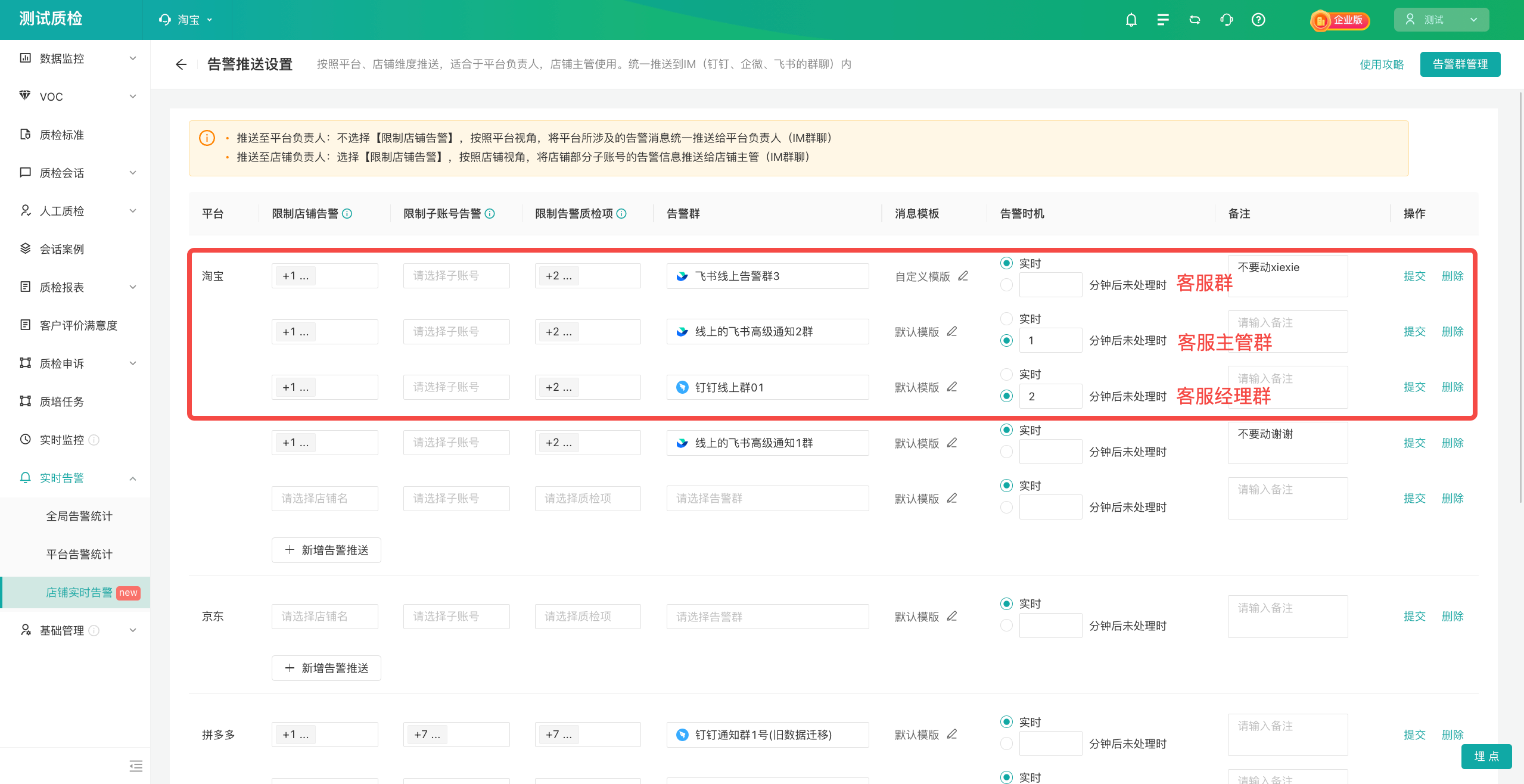
Task: Click the 告警群管理 button
Action: [1460, 64]
